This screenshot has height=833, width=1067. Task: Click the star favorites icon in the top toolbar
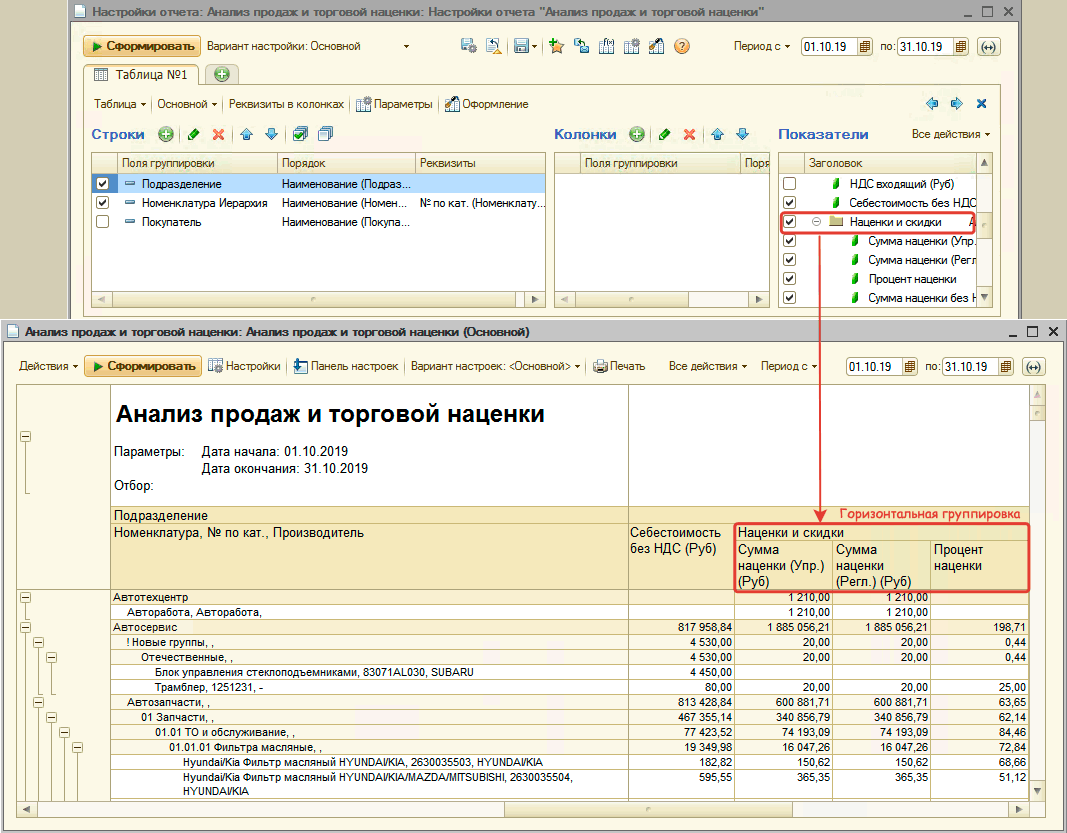[x=557, y=46]
